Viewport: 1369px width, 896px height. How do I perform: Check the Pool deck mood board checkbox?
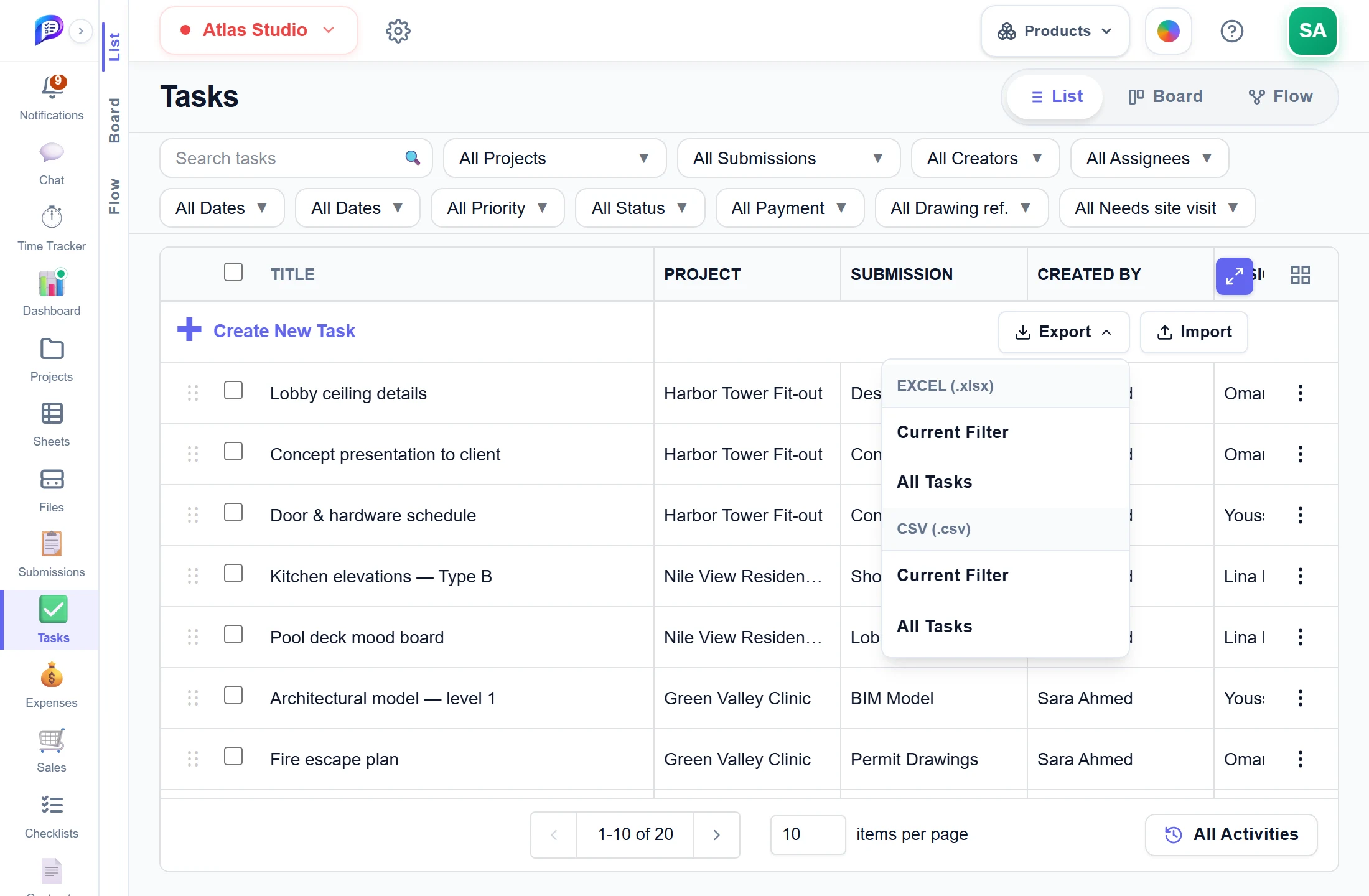[233, 634]
